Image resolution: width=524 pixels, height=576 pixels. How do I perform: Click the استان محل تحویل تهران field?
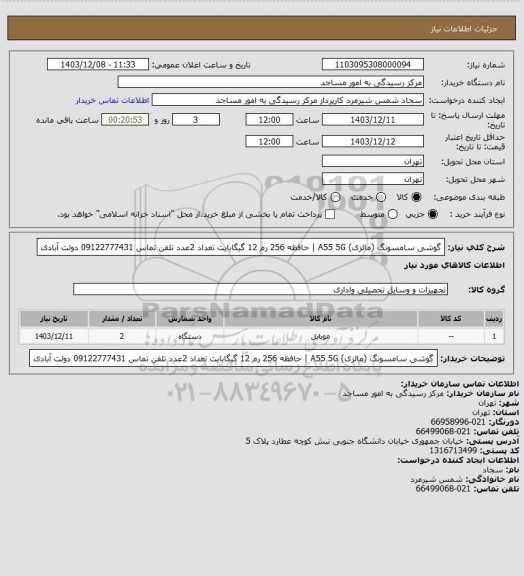pos(373,161)
